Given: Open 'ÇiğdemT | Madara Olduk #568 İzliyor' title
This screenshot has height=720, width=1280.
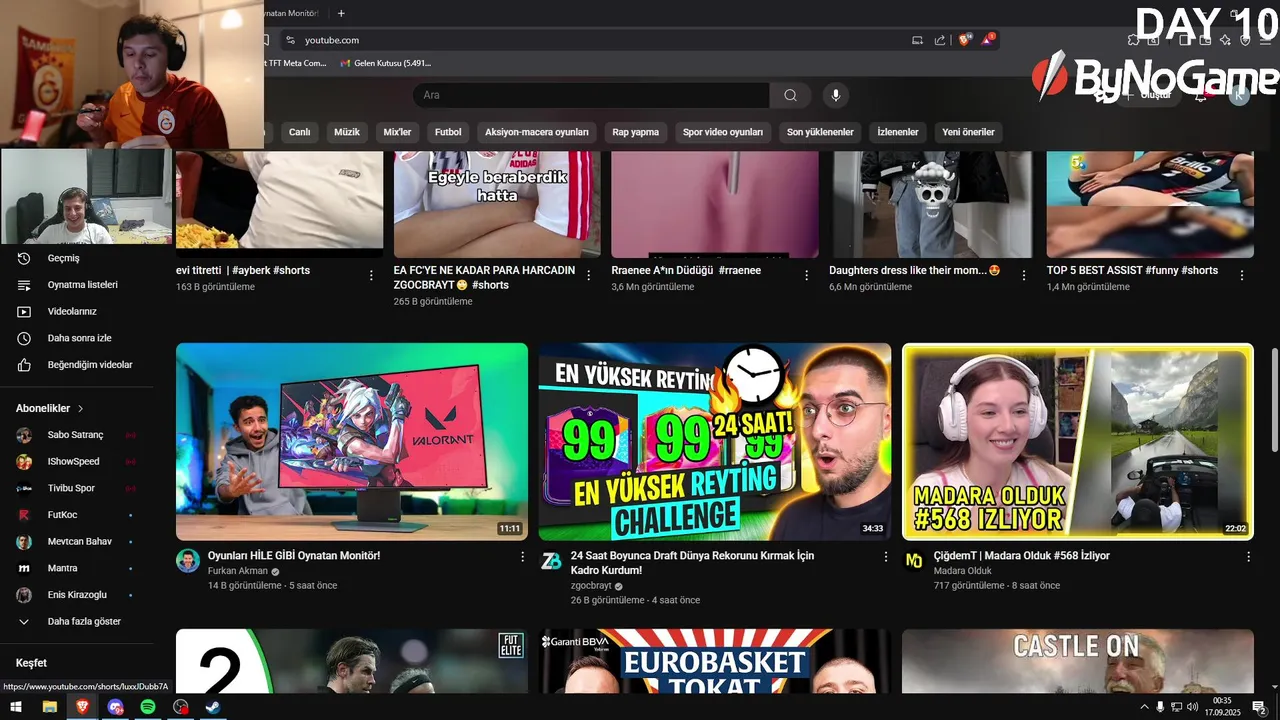Looking at the screenshot, I should 1021,556.
